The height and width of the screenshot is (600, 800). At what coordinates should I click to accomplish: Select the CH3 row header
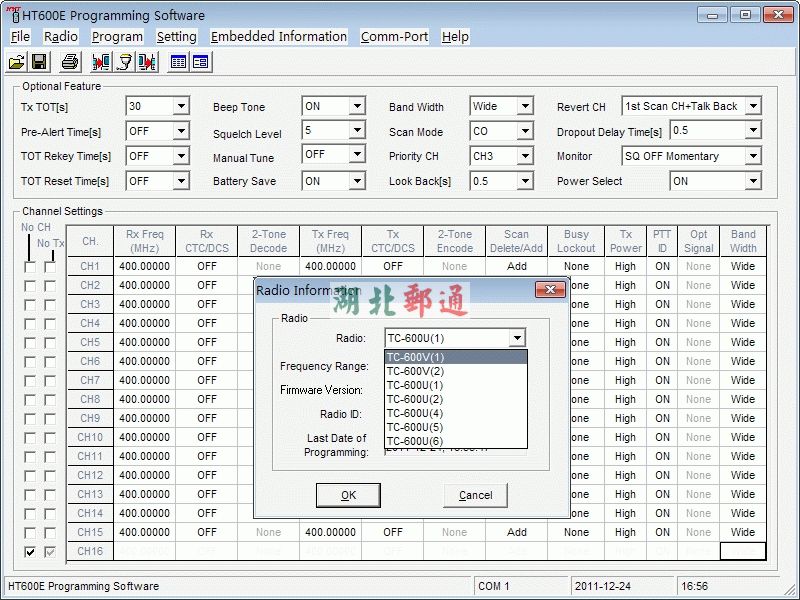90,305
